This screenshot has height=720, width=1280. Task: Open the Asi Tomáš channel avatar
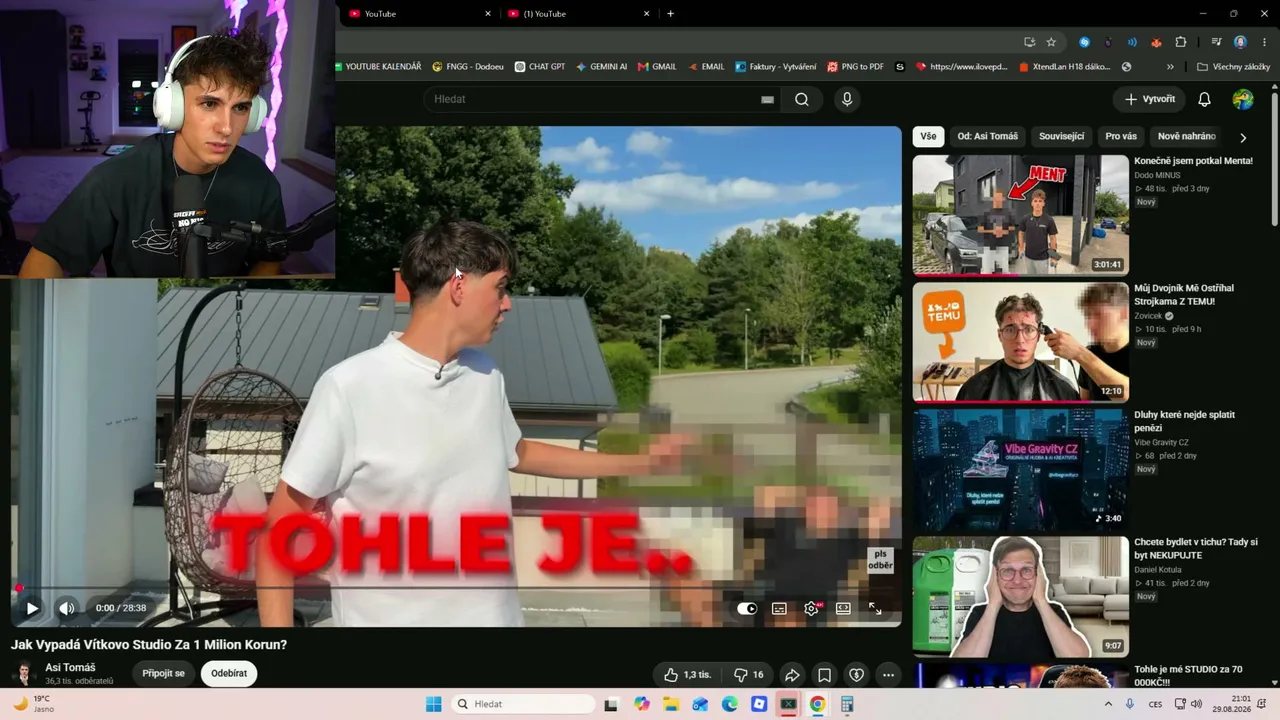coord(23,673)
